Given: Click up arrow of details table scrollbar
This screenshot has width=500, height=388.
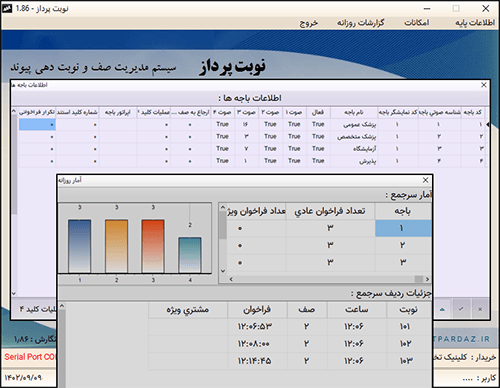Looking at the screenshot, I should tap(62, 306).
